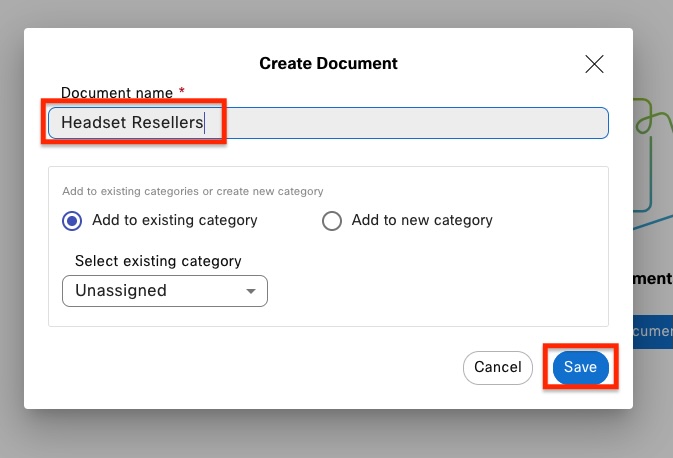Viewport: 673px width, 458px height.
Task: Close the Create Document dialog with X
Action: tap(594, 64)
